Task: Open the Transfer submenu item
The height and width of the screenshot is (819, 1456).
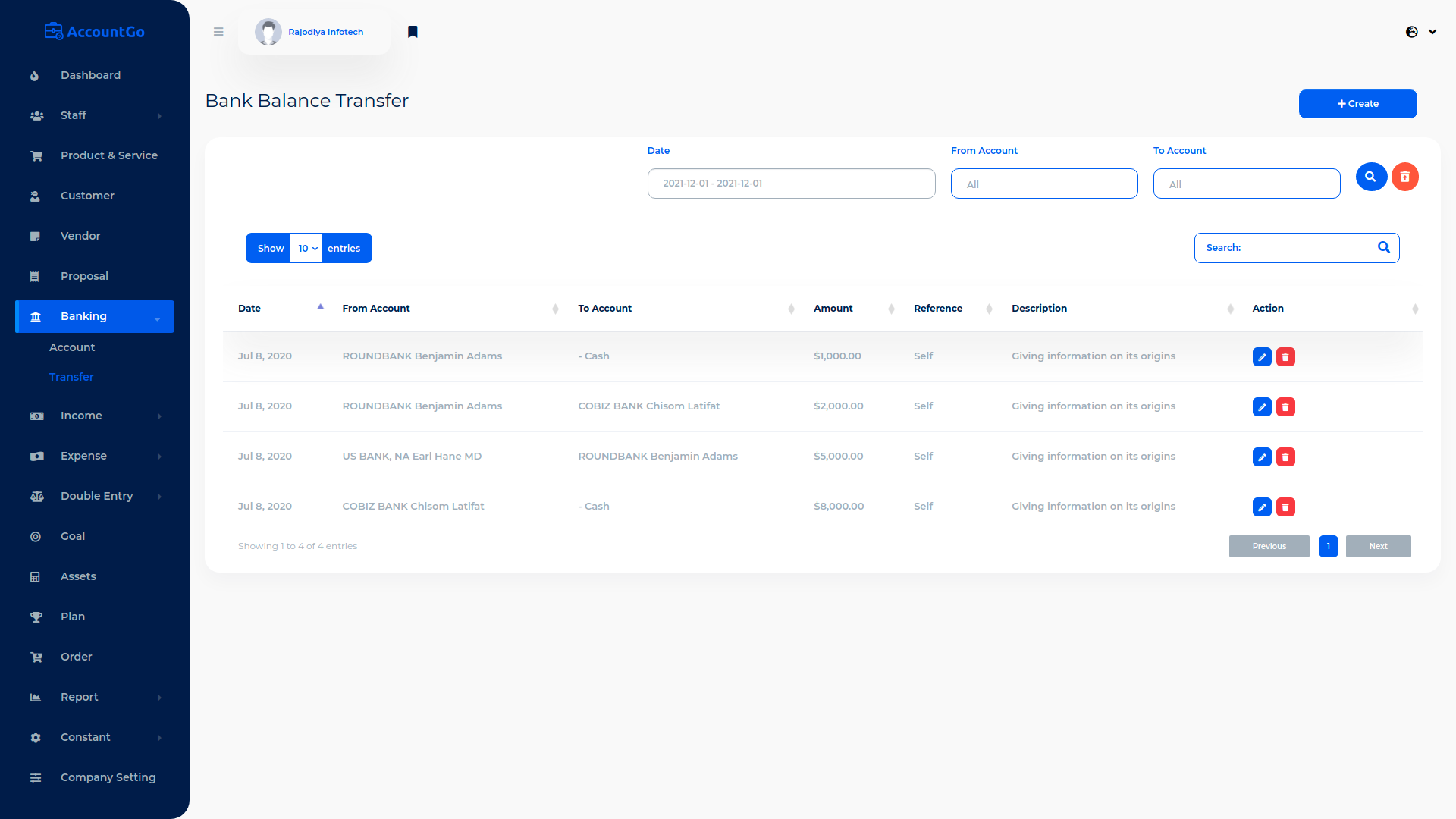Action: pos(71,377)
